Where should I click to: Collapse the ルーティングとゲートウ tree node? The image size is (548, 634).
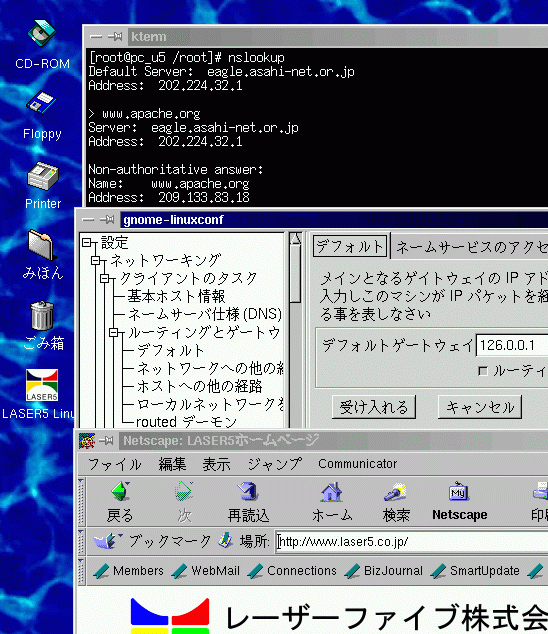pos(114,332)
